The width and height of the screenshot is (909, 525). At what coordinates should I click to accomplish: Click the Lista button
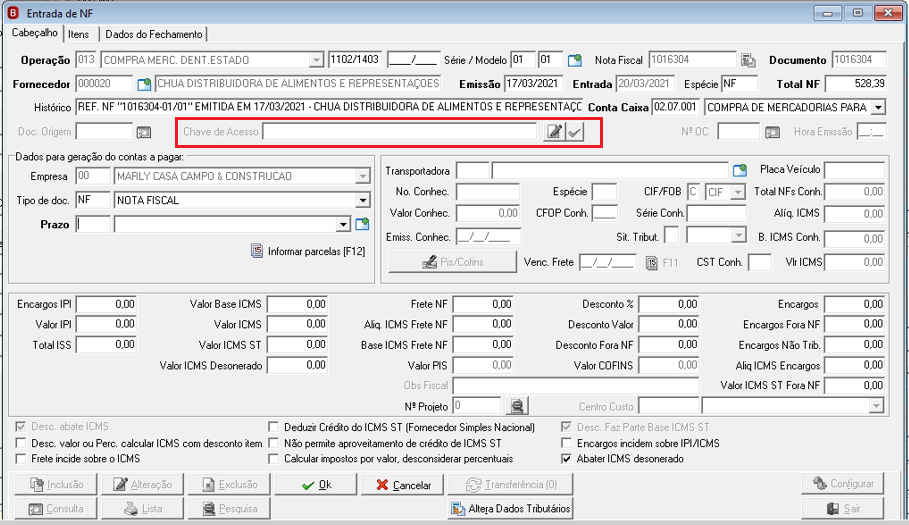pyautogui.click(x=143, y=509)
